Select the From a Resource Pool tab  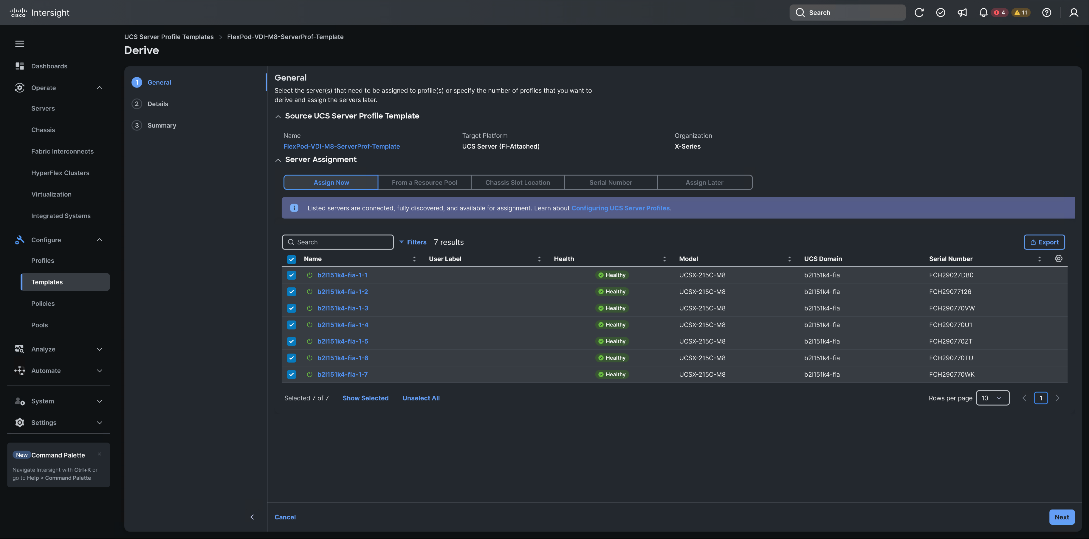pos(424,183)
